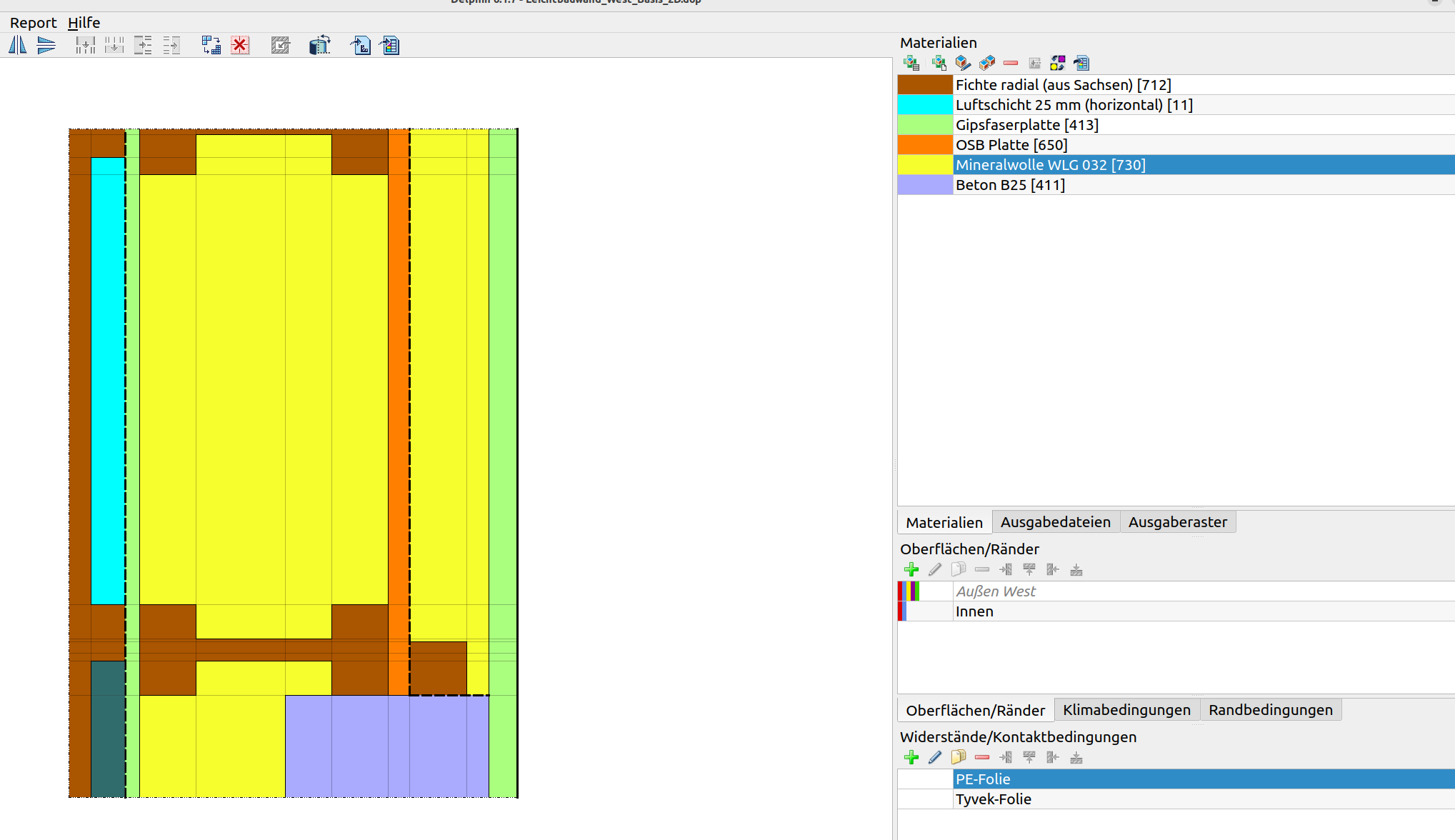Viewport: 1455px width, 840px height.
Task: Select OSB Platte [650] in material list
Action: [1176, 145]
